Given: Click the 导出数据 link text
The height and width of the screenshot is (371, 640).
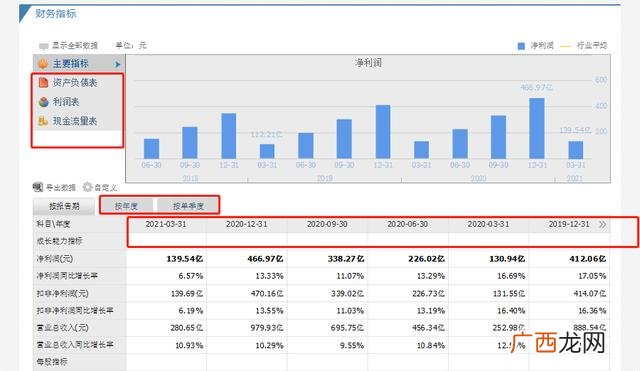Looking at the screenshot, I should click(60, 188).
